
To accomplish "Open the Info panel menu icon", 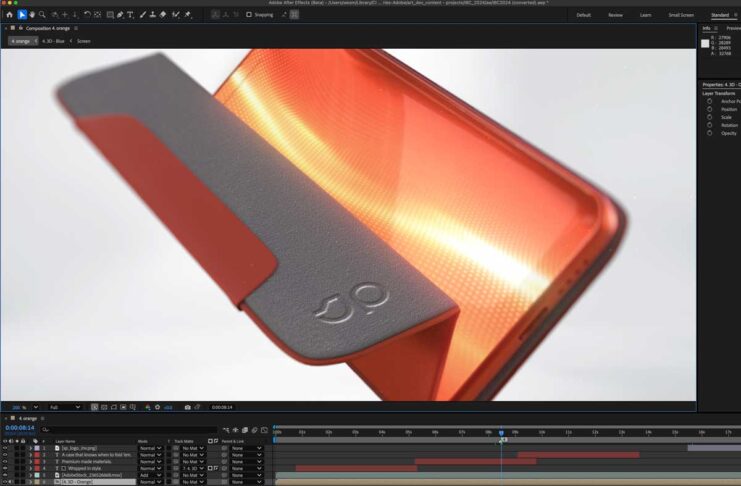I will 716,28.
